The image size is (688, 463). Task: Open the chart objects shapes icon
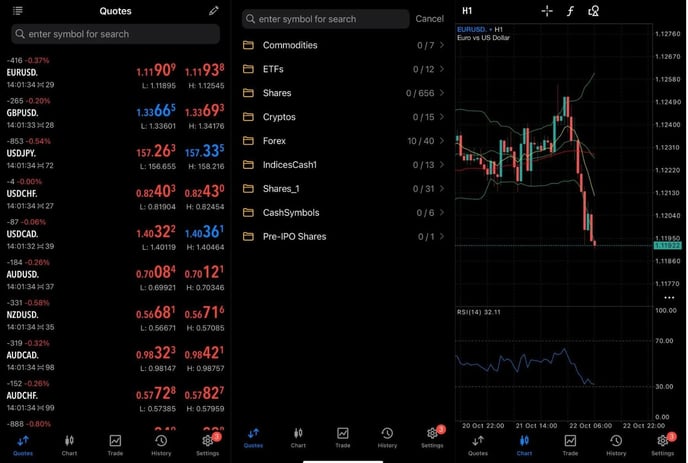click(593, 11)
